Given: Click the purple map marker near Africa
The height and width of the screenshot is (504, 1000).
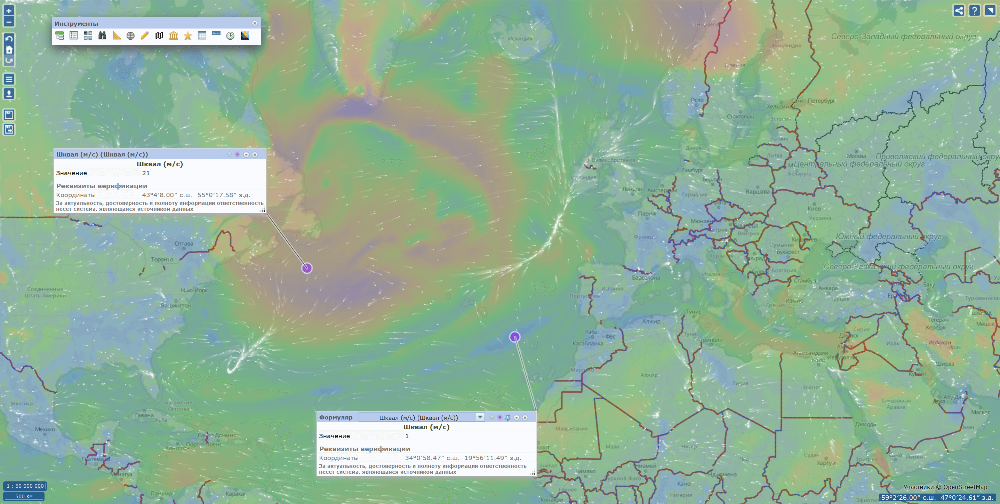Looking at the screenshot, I should click(x=514, y=337).
